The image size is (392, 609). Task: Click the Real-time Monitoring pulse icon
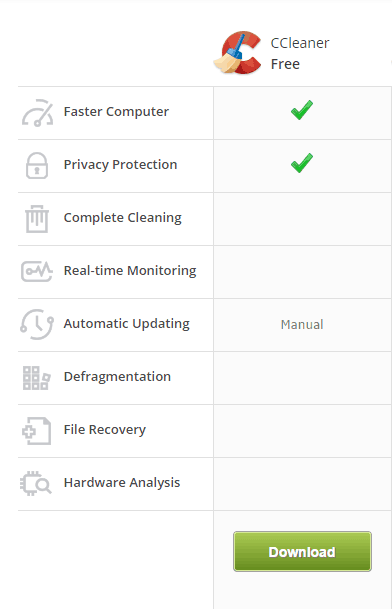[37, 271]
